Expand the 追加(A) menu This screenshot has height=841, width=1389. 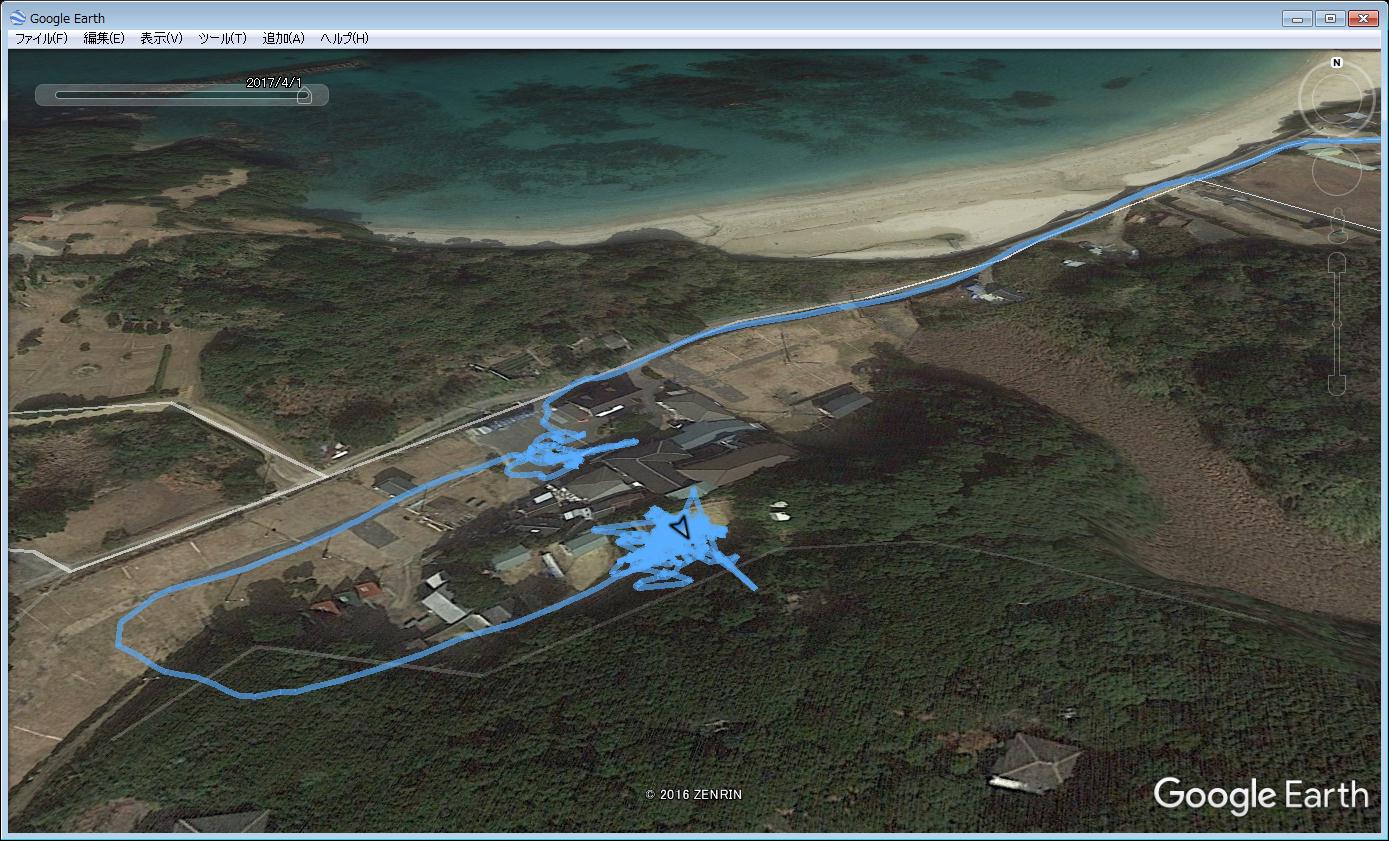[x=283, y=38]
